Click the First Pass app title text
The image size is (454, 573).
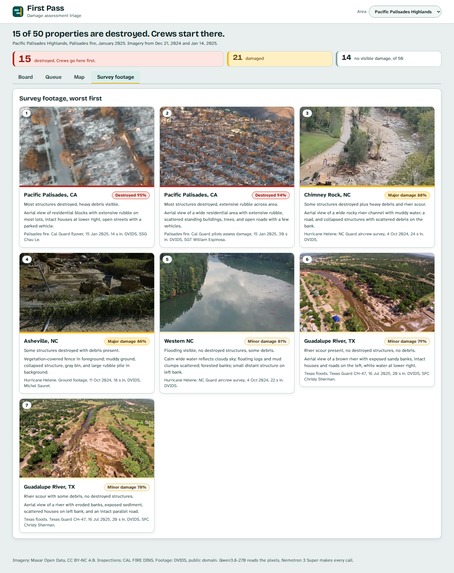click(46, 8)
